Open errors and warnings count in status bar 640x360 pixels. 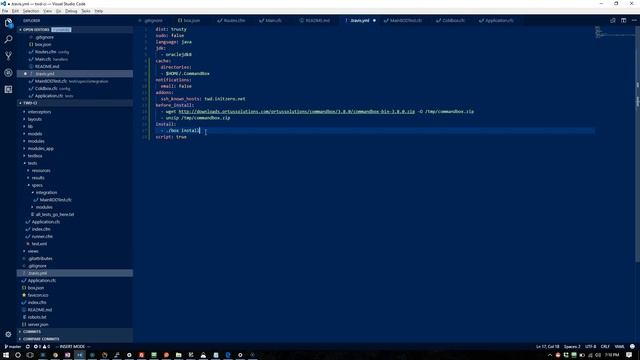pyautogui.click(x=42, y=347)
